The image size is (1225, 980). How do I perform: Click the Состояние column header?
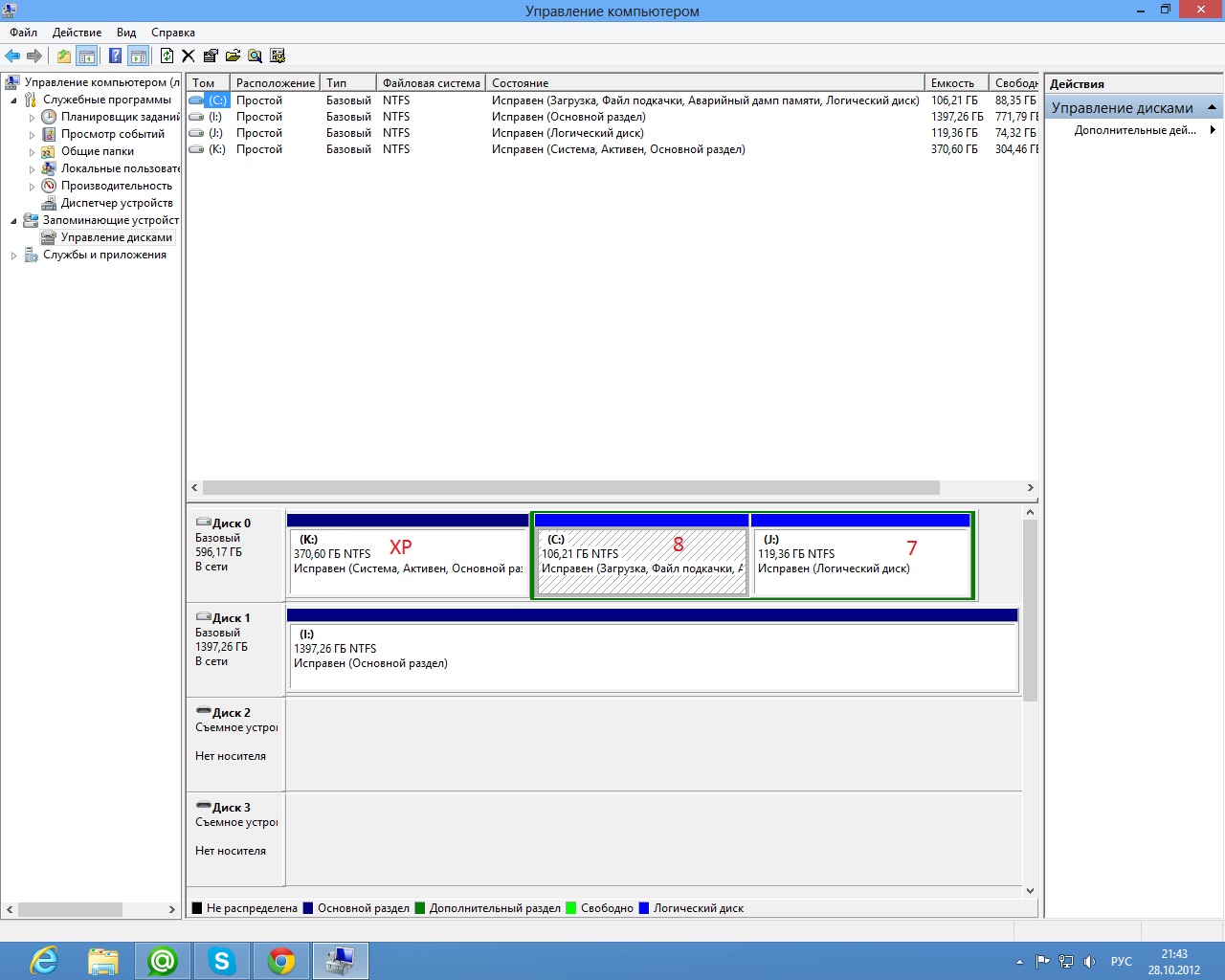point(705,83)
